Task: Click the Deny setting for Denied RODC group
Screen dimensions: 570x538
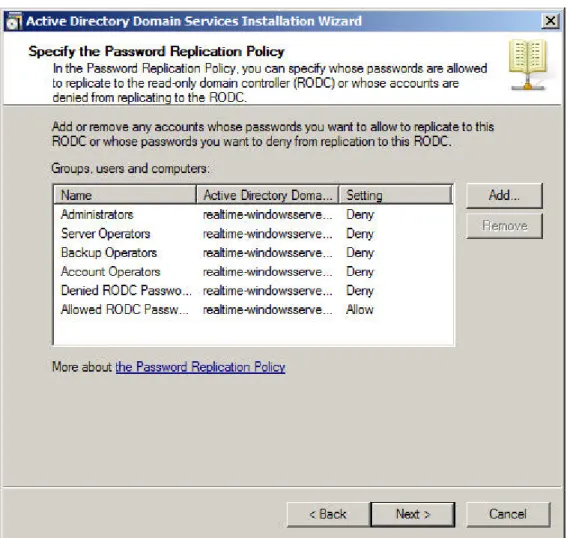Action: click(360, 290)
